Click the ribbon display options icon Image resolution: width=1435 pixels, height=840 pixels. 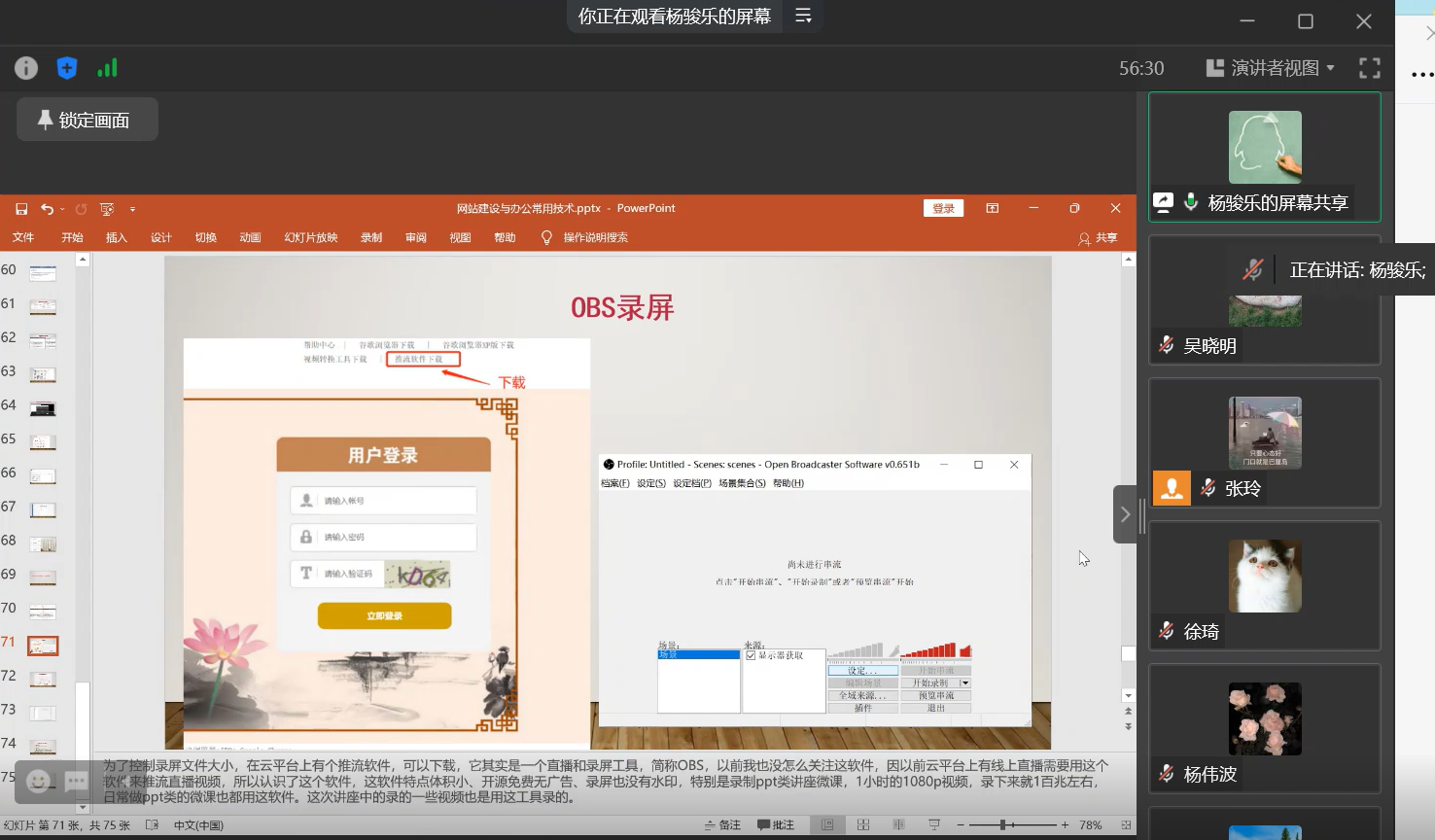pyautogui.click(x=993, y=208)
